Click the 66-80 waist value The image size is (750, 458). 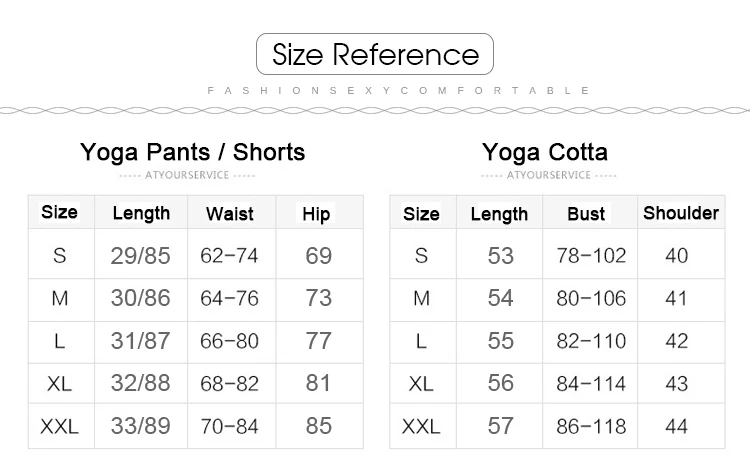pyautogui.click(x=229, y=341)
